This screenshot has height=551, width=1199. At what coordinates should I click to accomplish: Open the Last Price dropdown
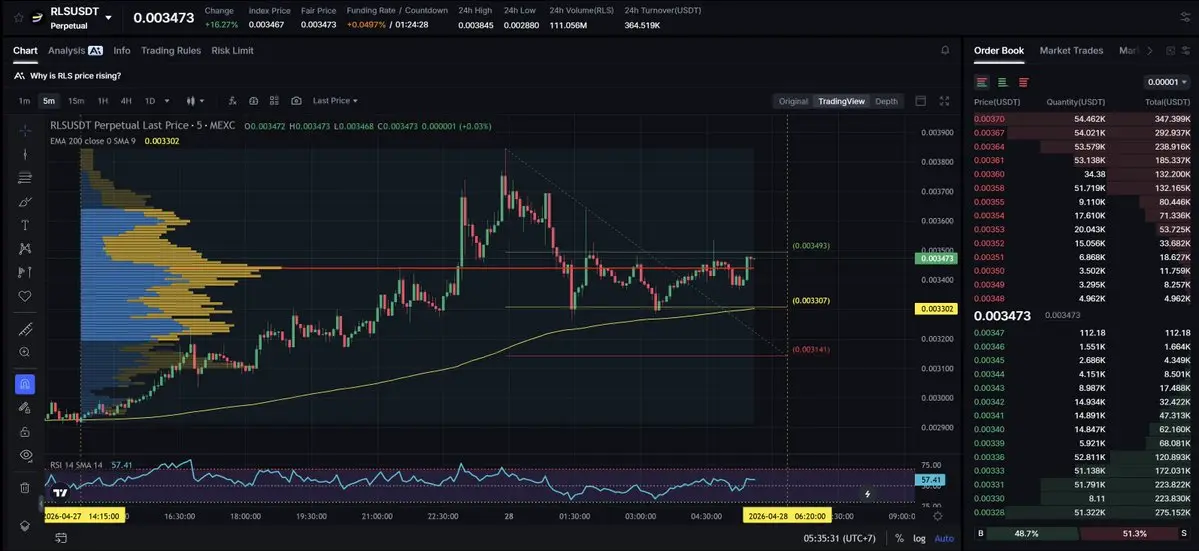[x=335, y=101]
